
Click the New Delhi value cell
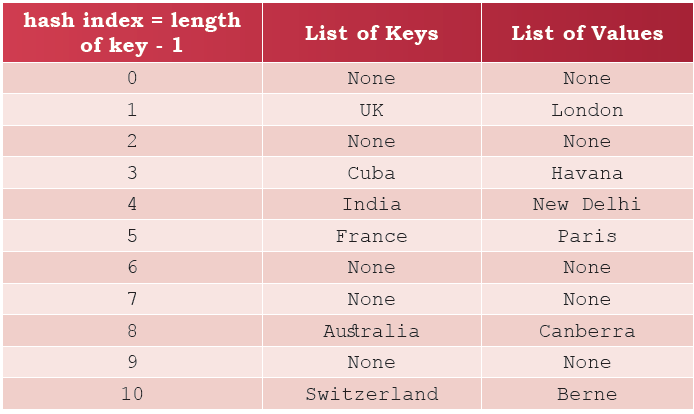587,204
